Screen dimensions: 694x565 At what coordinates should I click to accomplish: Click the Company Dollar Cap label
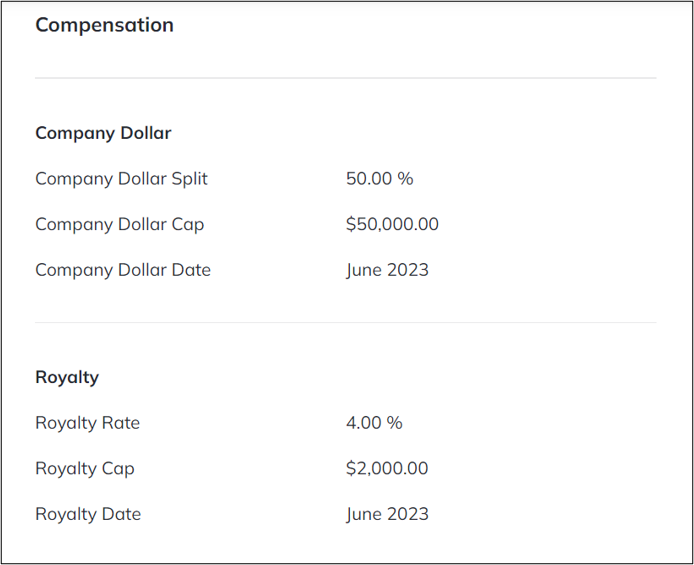pos(120,225)
